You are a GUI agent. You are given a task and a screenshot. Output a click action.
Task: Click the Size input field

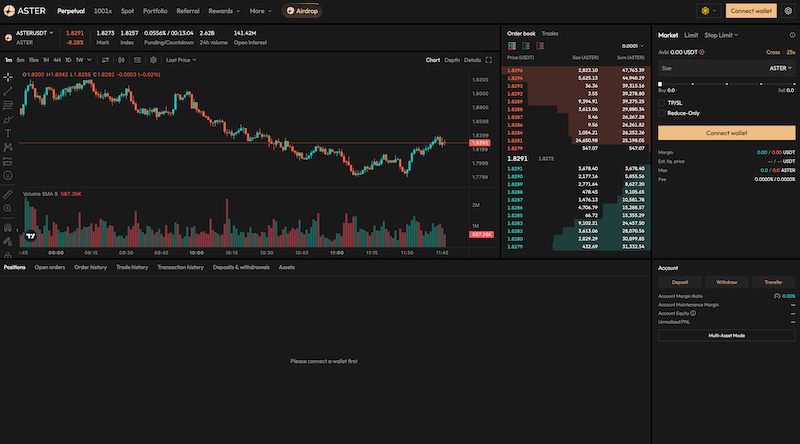[x=700, y=68]
